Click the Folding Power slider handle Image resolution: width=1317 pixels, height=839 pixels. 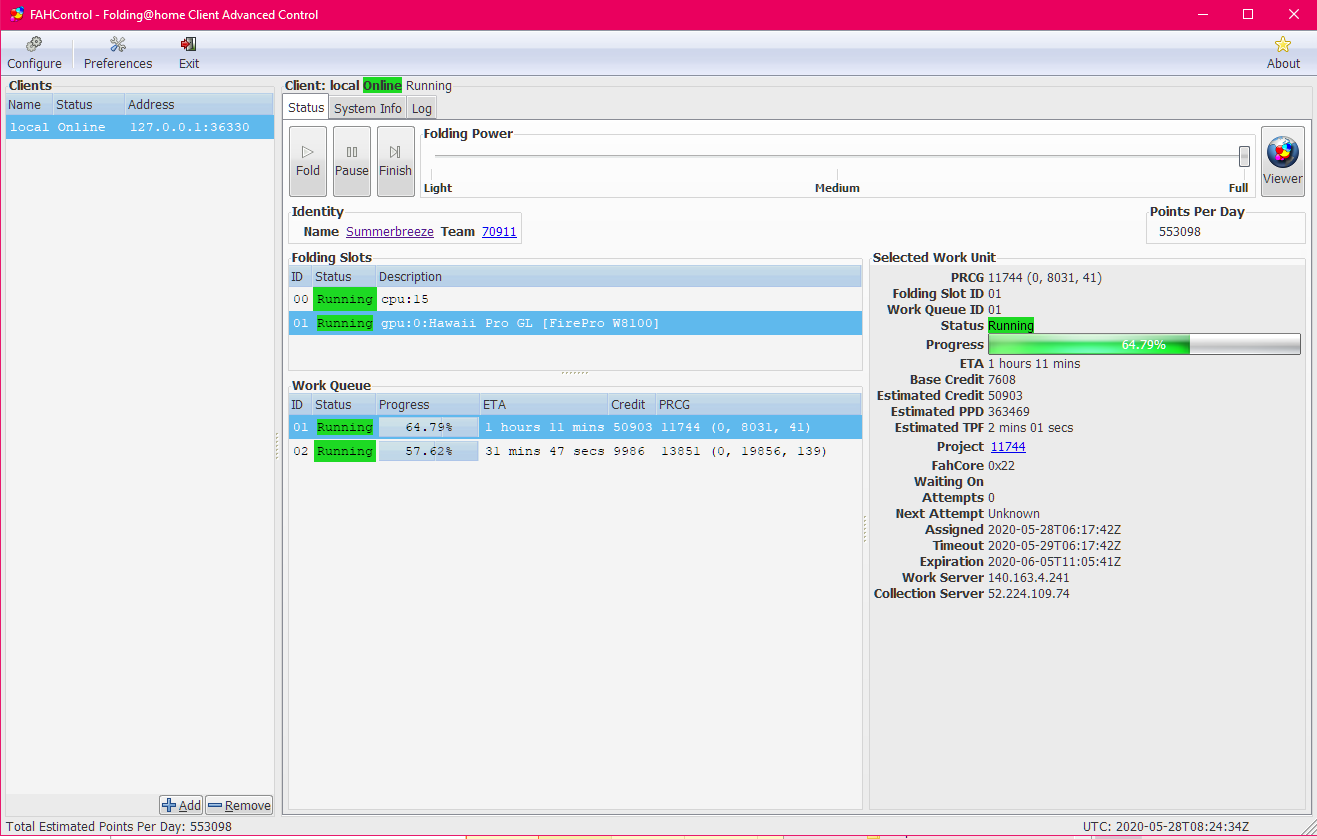tap(1244, 156)
